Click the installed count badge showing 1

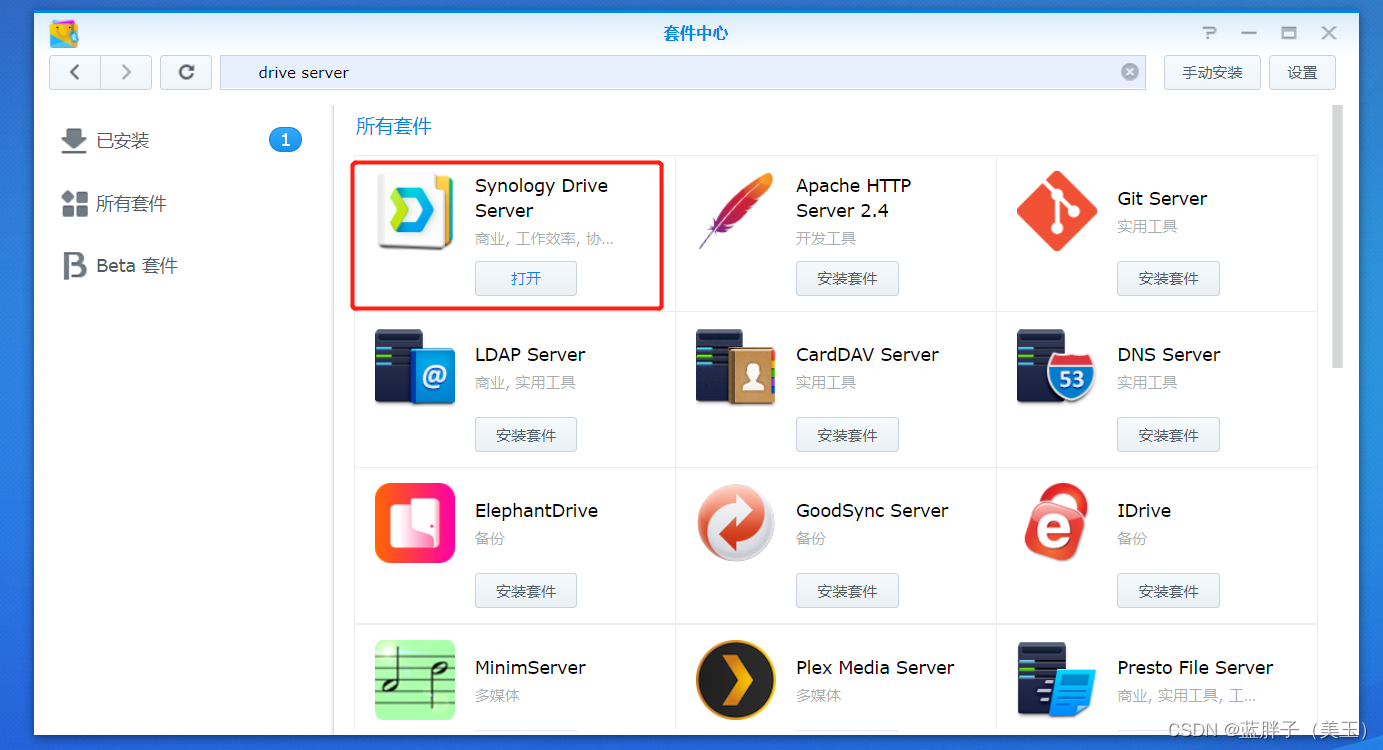tap(285, 140)
